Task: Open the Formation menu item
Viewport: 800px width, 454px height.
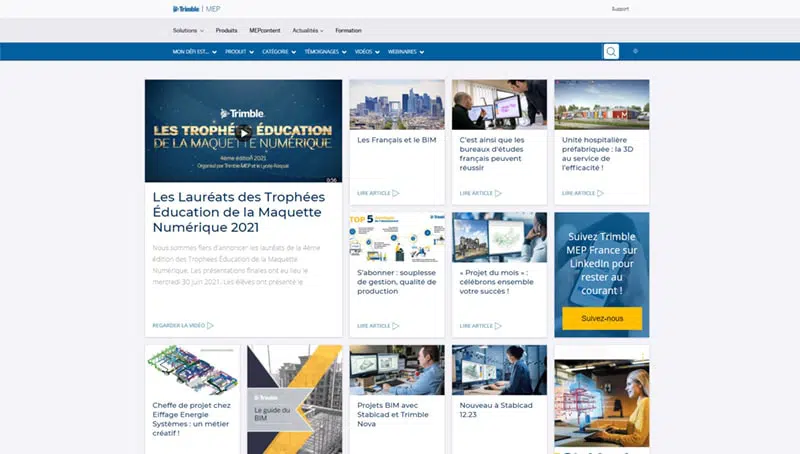Action: pos(348,31)
